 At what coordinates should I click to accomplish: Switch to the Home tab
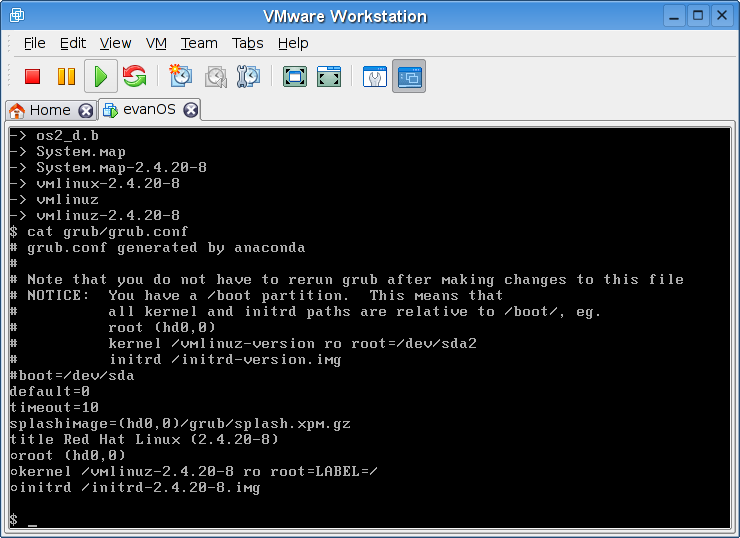click(x=42, y=110)
